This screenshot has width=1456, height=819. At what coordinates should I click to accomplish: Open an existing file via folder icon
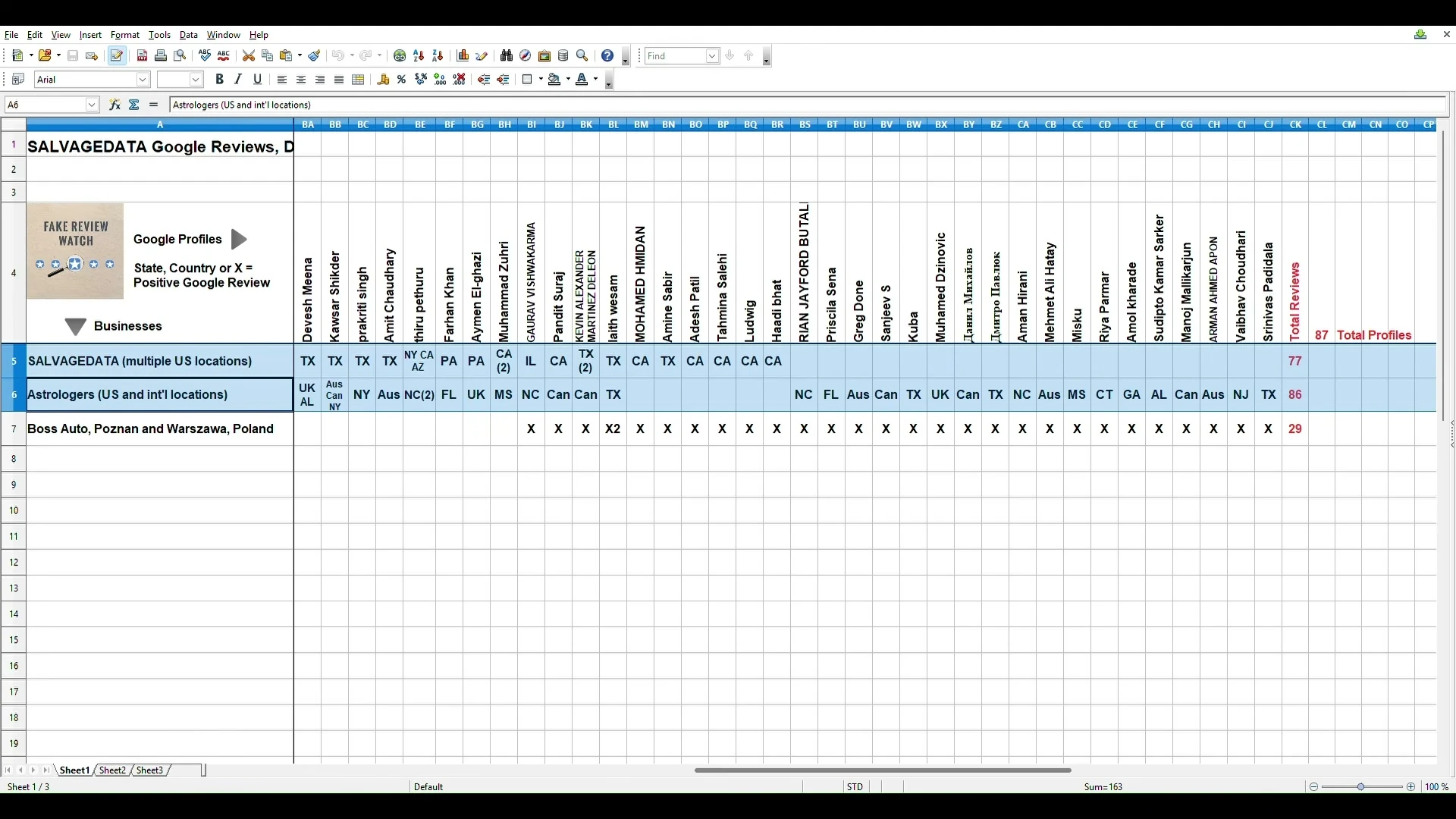point(45,56)
